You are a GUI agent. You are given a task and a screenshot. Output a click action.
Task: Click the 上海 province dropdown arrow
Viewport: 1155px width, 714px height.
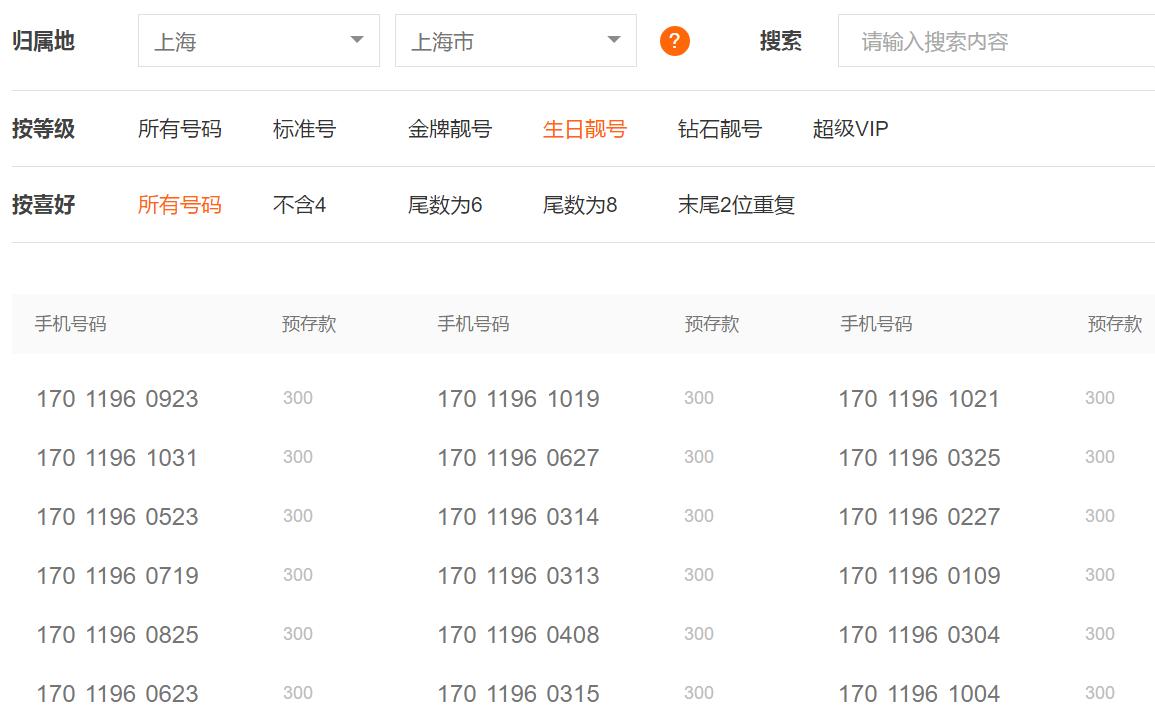(357, 41)
